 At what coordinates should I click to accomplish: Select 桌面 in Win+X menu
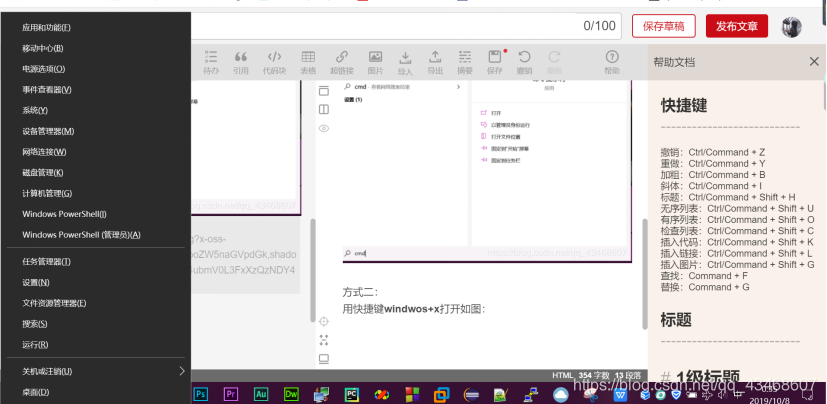pyautogui.click(x=96, y=392)
